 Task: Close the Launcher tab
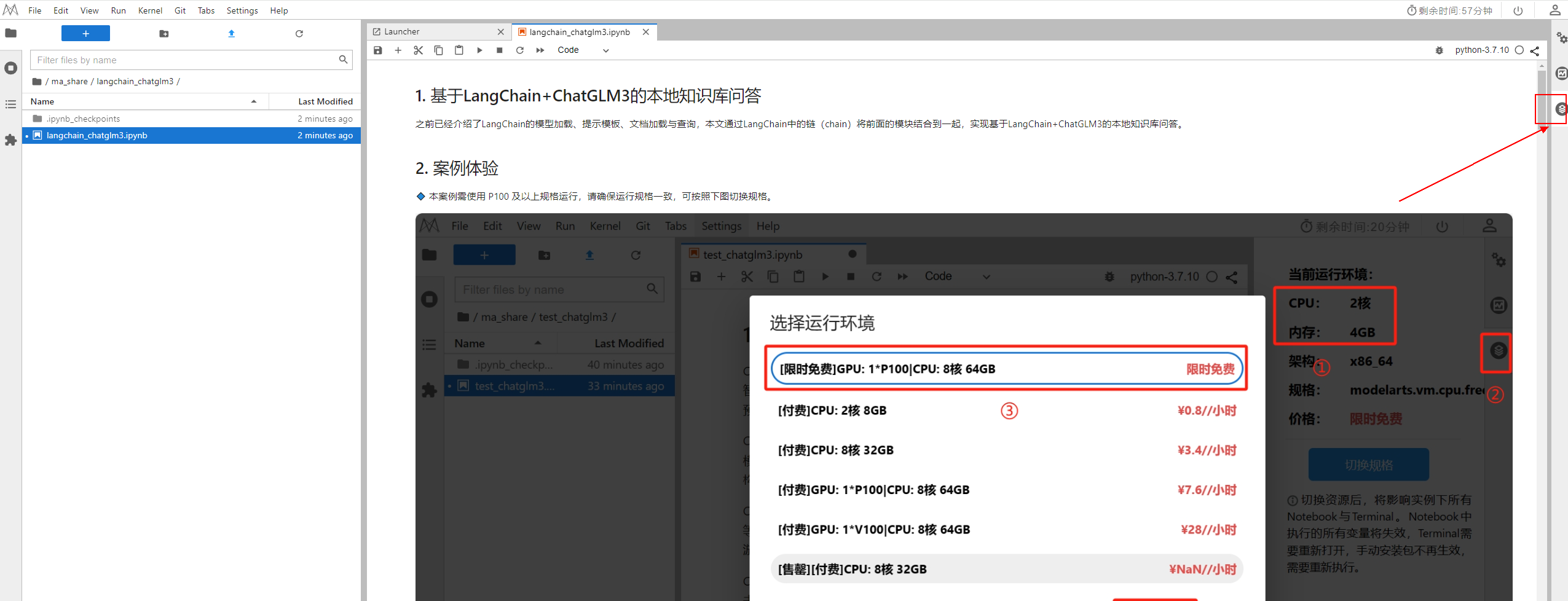[501, 32]
